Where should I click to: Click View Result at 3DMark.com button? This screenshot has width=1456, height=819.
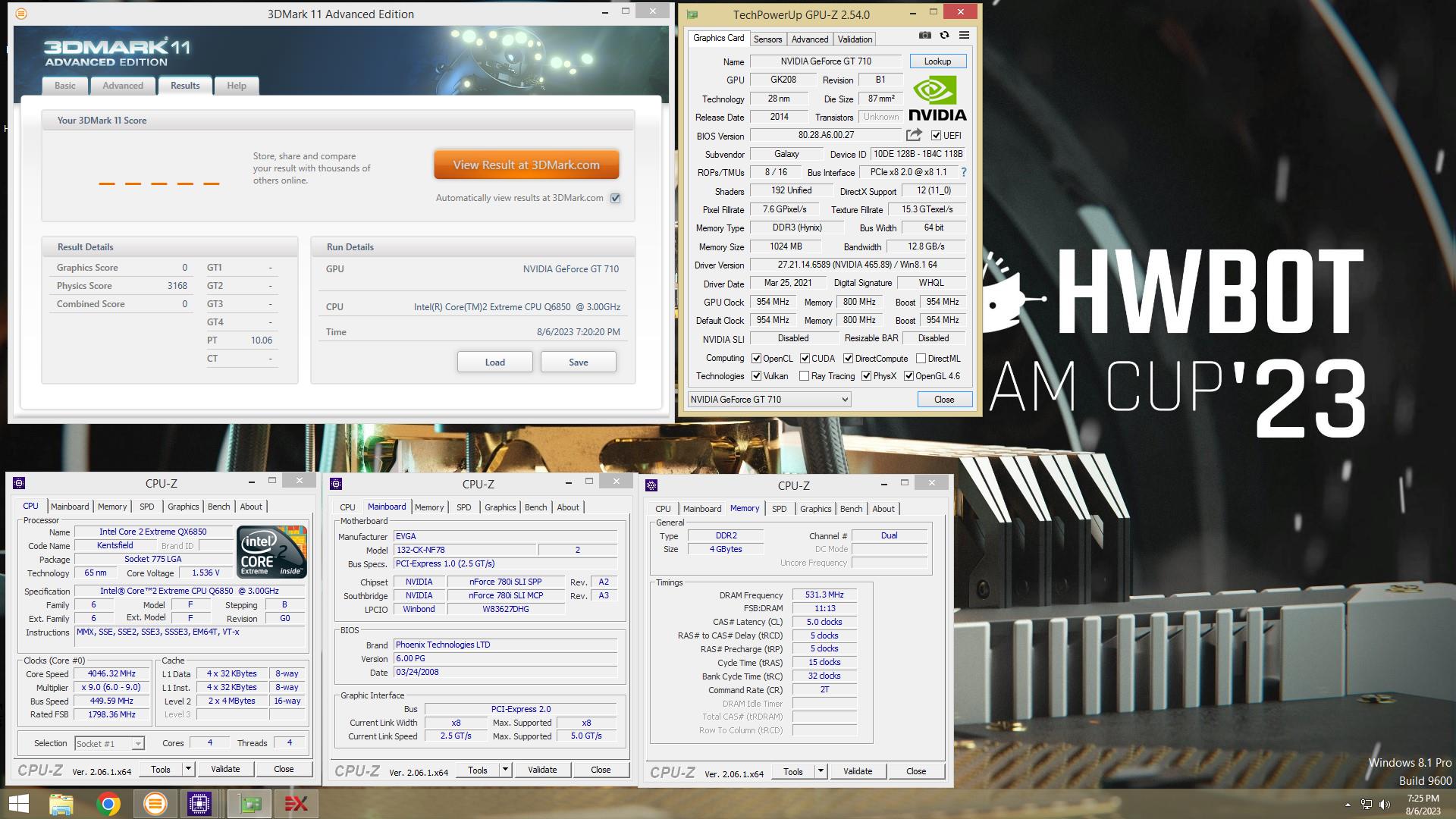click(526, 165)
